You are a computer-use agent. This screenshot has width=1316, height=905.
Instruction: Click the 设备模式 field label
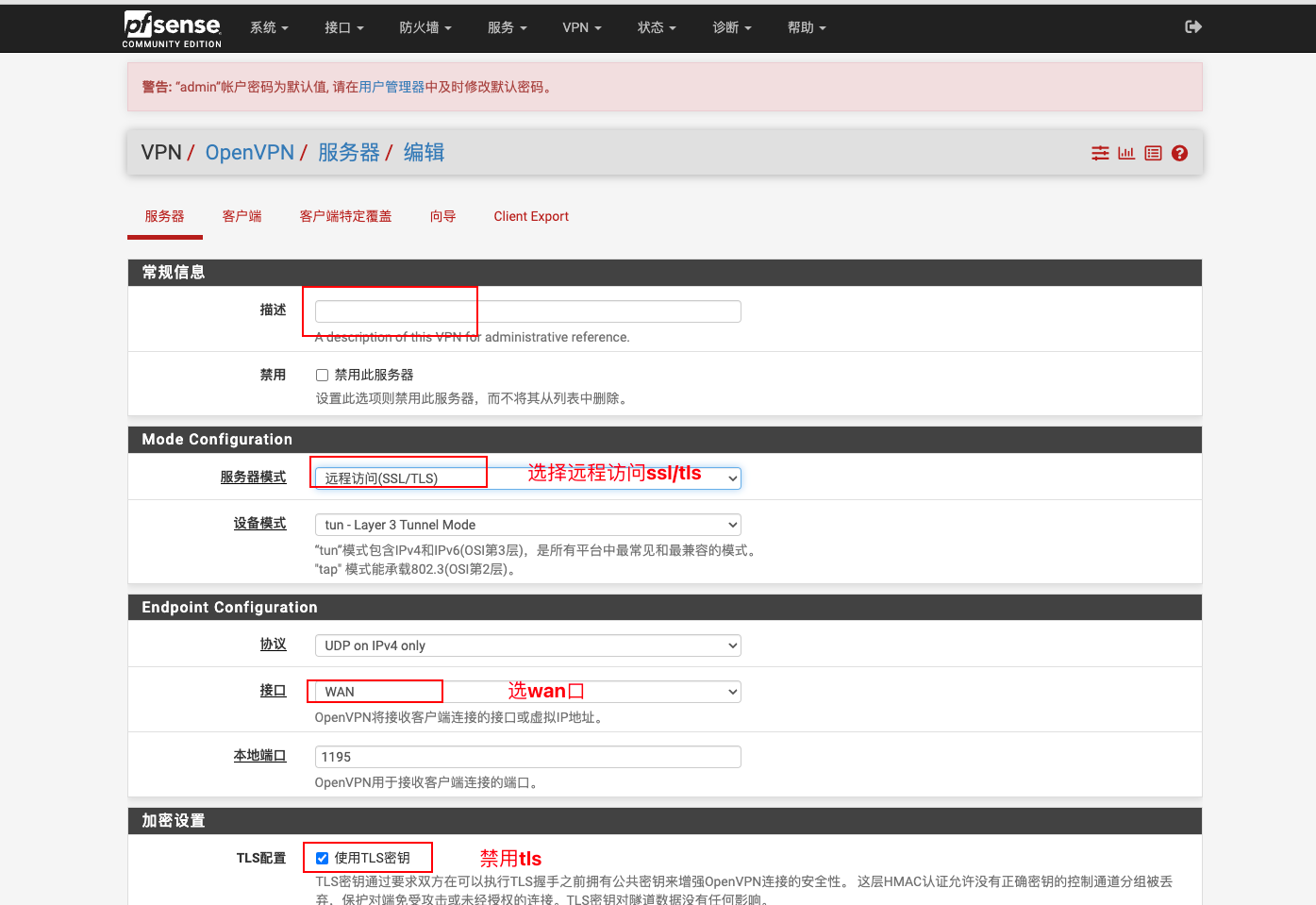(260, 523)
